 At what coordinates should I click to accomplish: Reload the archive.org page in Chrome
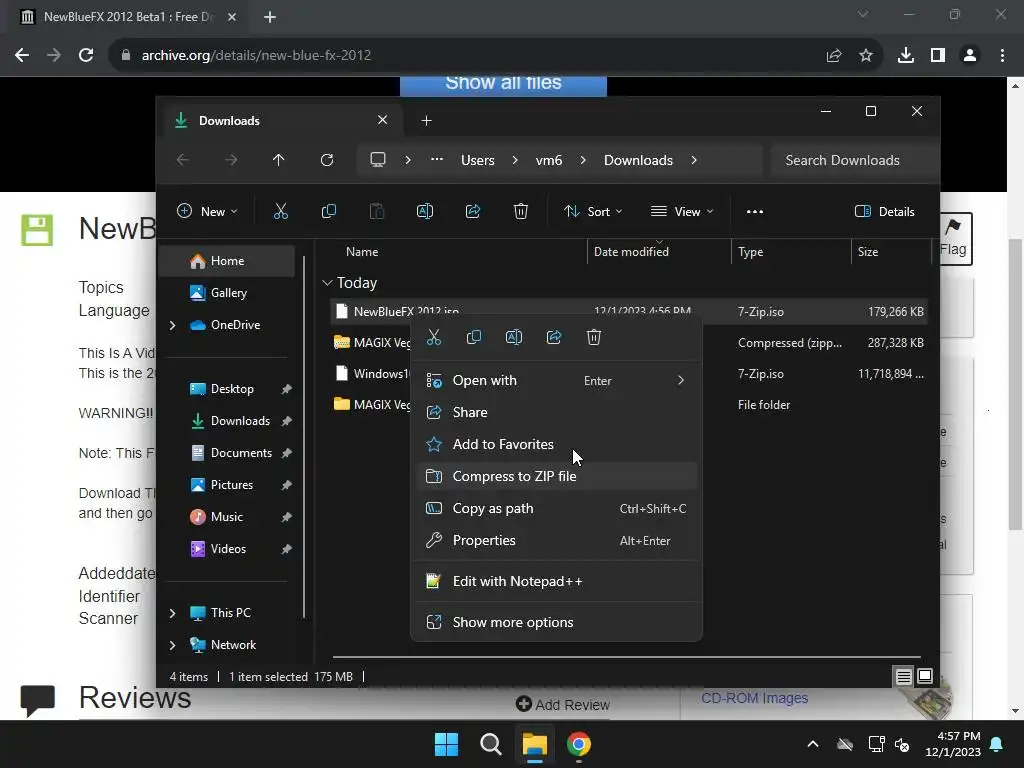point(86,56)
